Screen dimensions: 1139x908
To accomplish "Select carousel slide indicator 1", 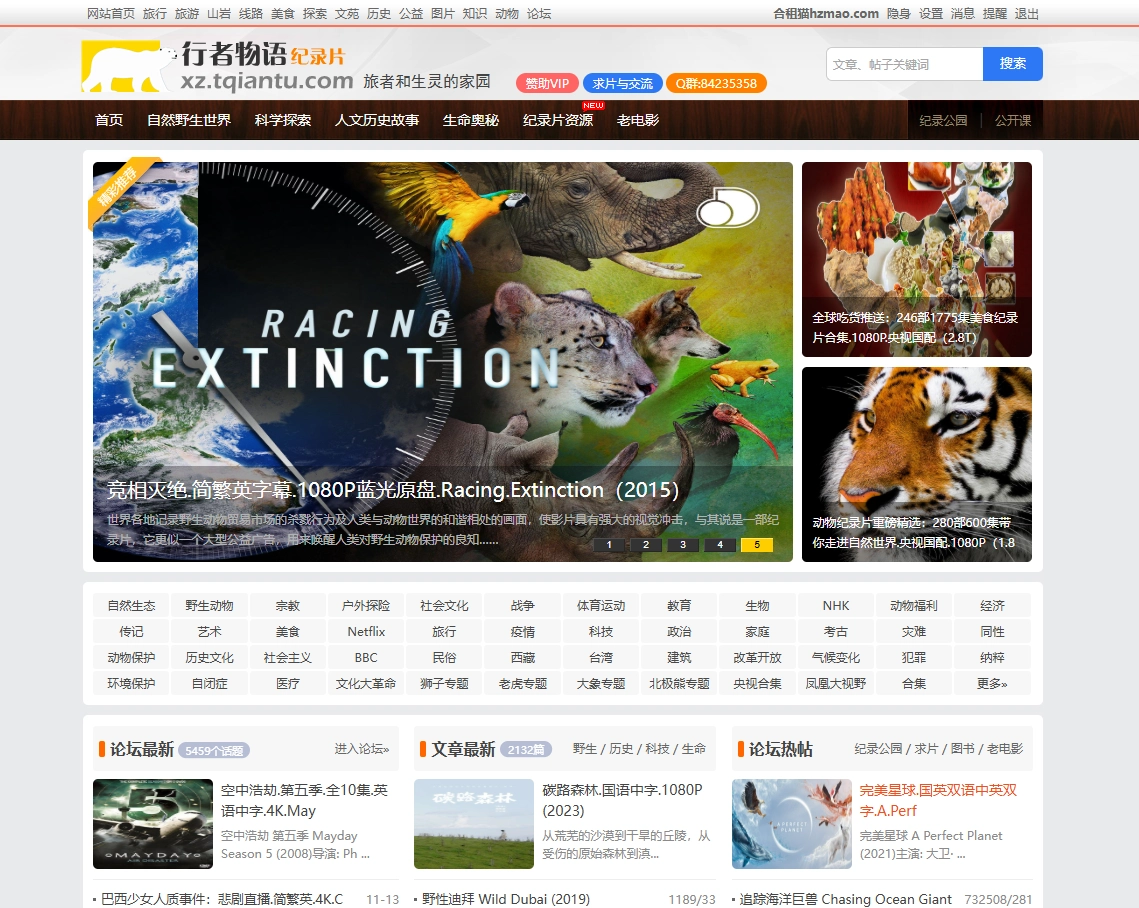I will 609,545.
